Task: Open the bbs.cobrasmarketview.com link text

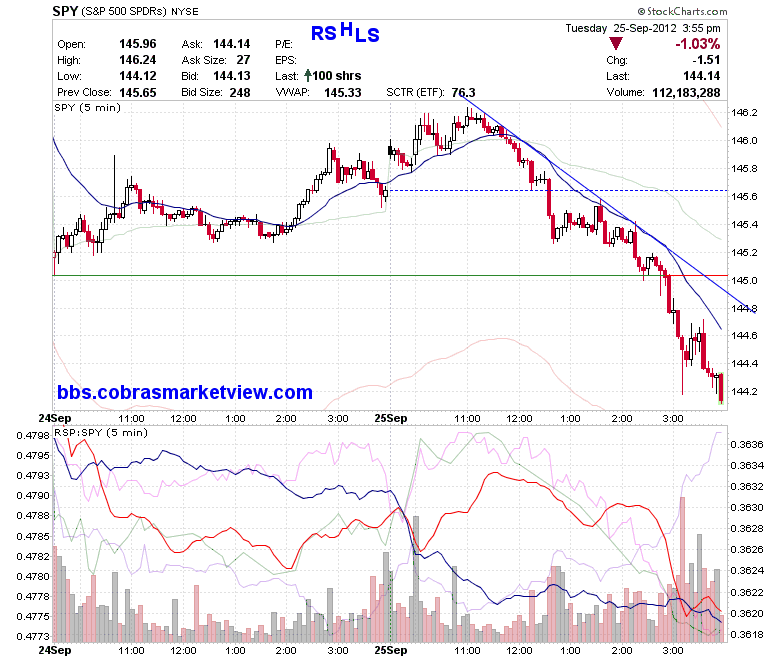Action: [x=185, y=392]
